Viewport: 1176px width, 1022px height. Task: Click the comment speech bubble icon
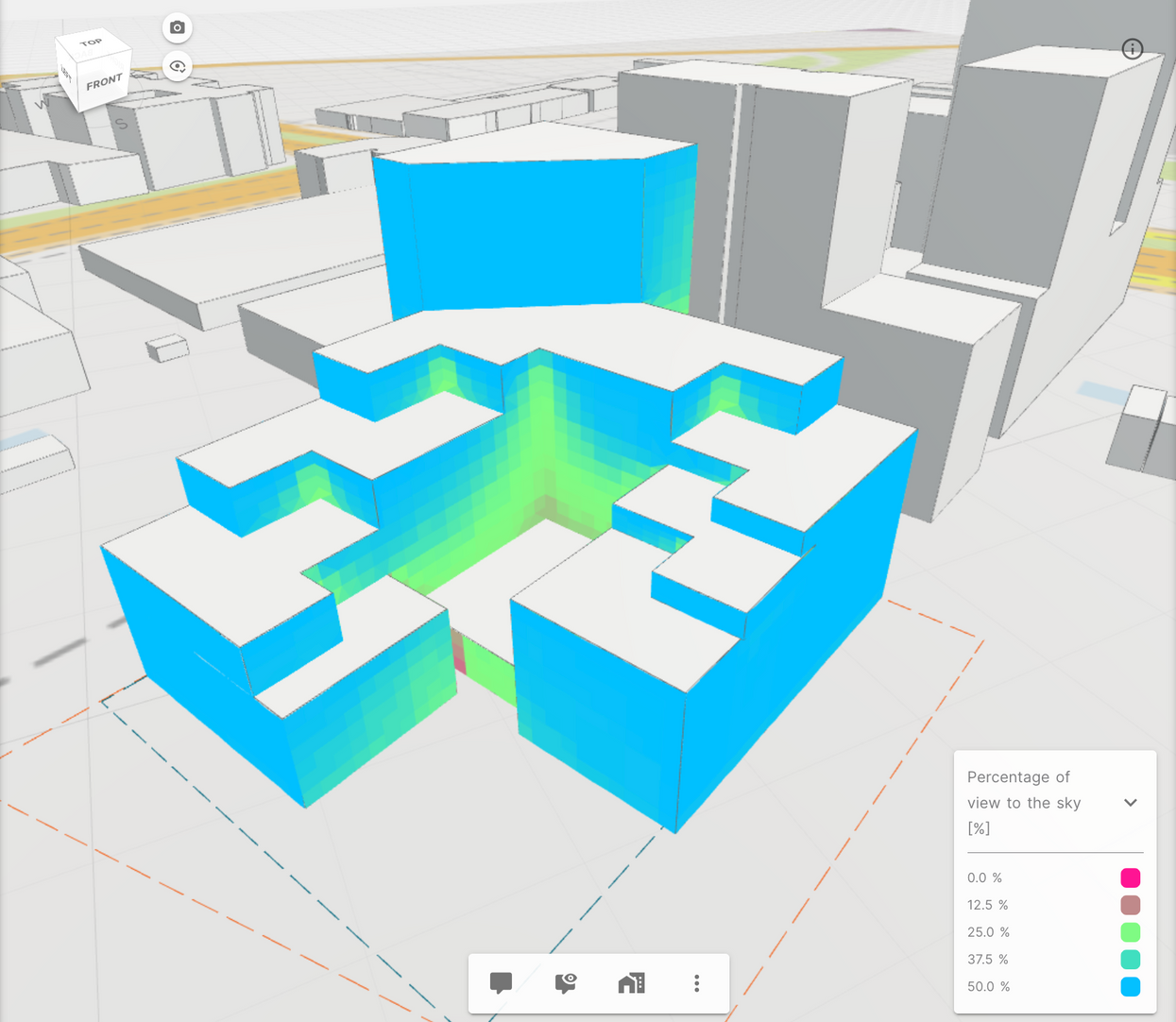click(501, 983)
